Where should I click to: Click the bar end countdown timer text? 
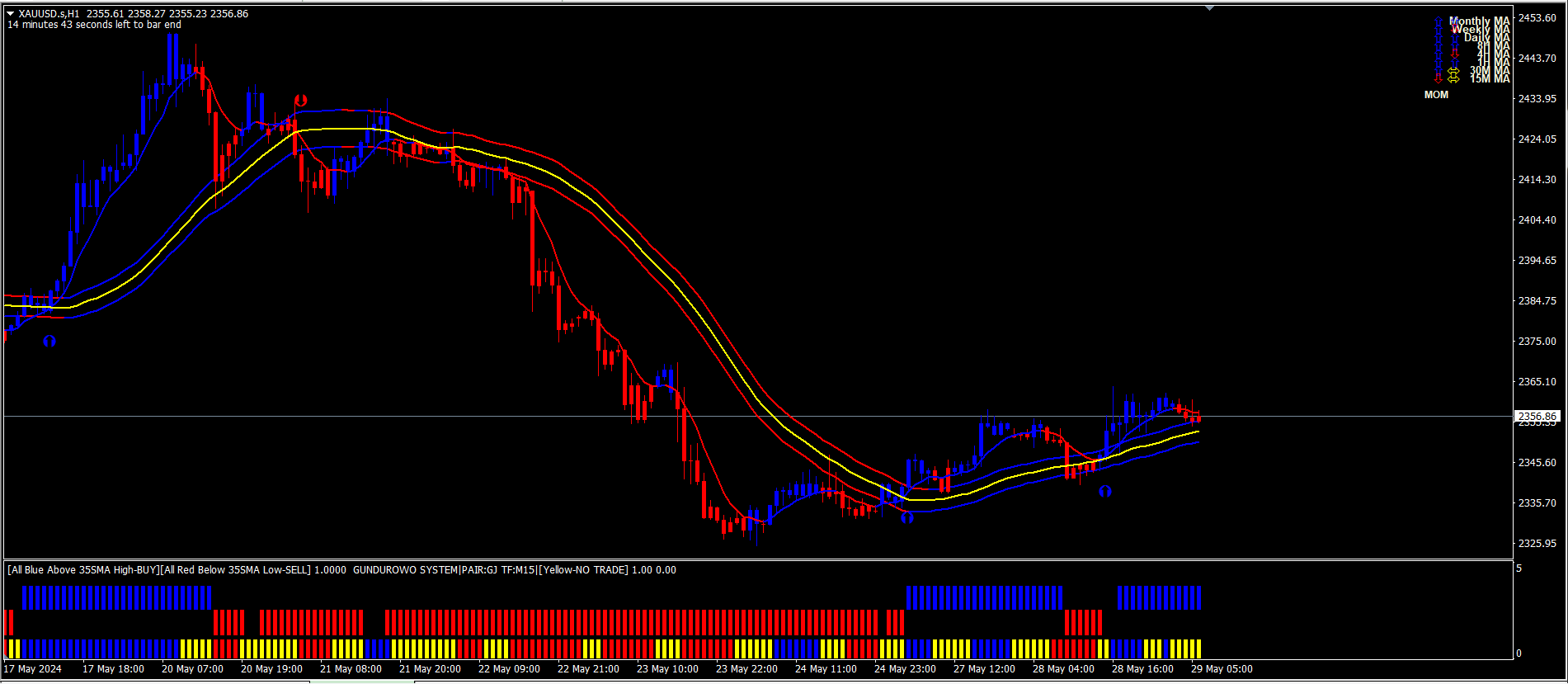point(94,25)
